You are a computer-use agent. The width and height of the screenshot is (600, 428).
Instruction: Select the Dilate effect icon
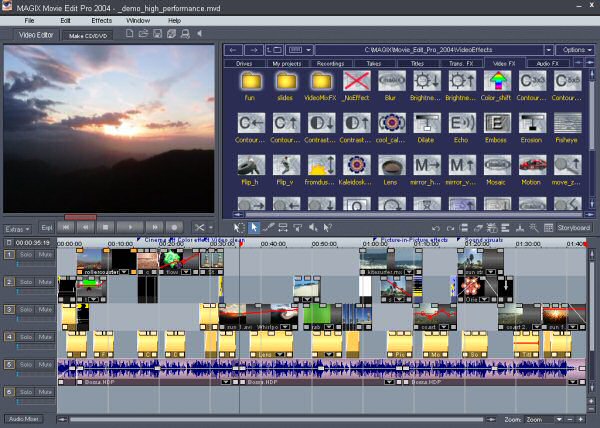click(x=427, y=123)
